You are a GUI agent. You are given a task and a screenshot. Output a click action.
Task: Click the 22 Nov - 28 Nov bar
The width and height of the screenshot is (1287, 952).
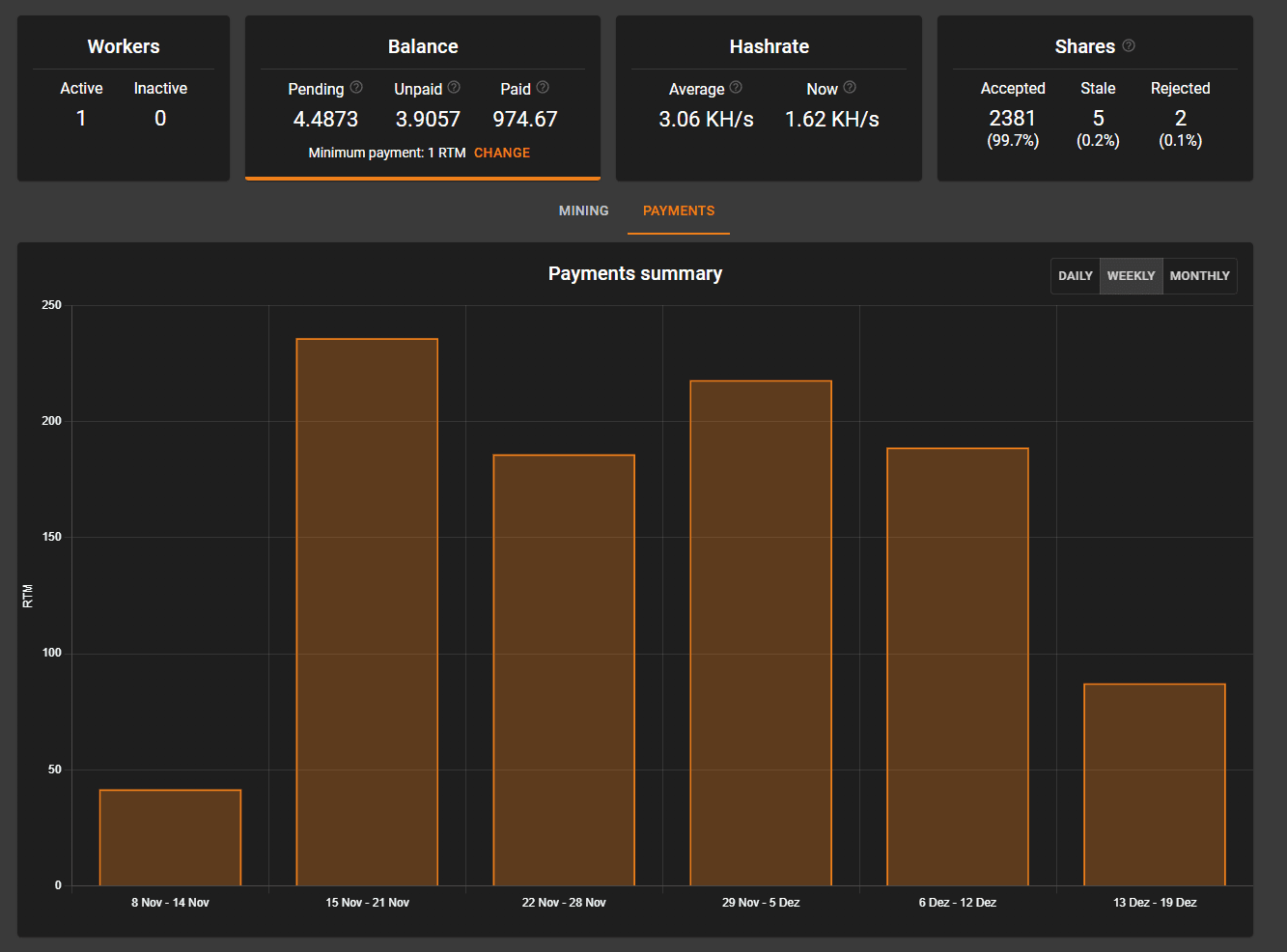point(564,670)
